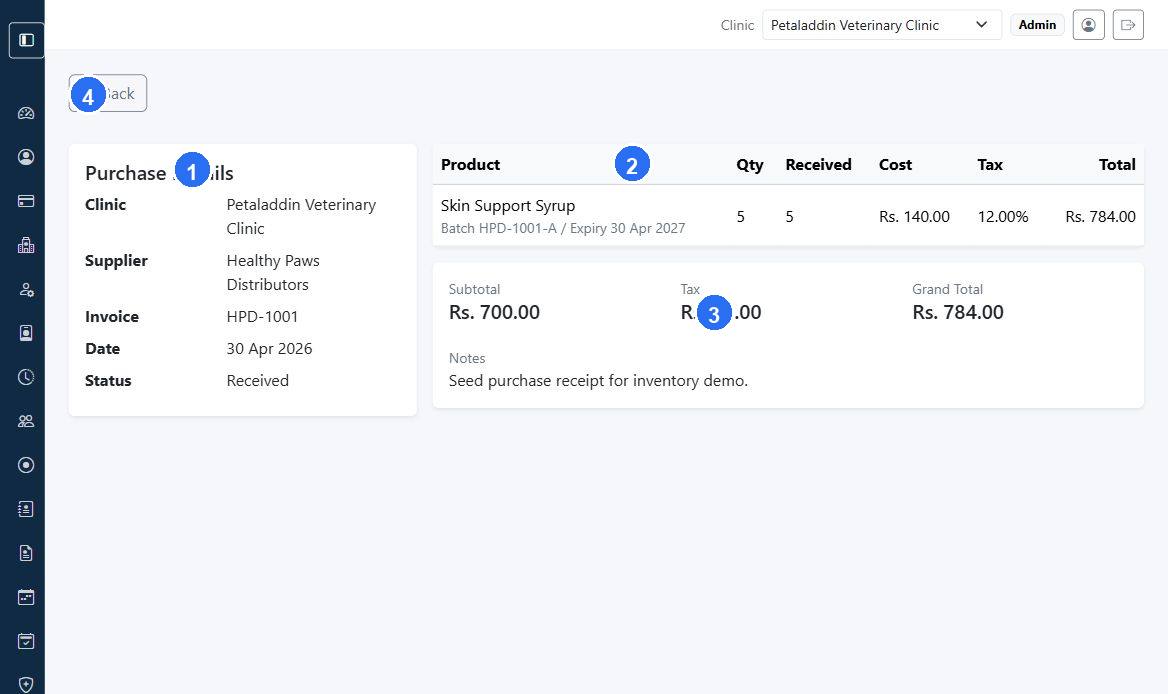This screenshot has width=1168, height=694.
Task: Click the Rs. 784.00 row total cell
Action: coord(1100,217)
